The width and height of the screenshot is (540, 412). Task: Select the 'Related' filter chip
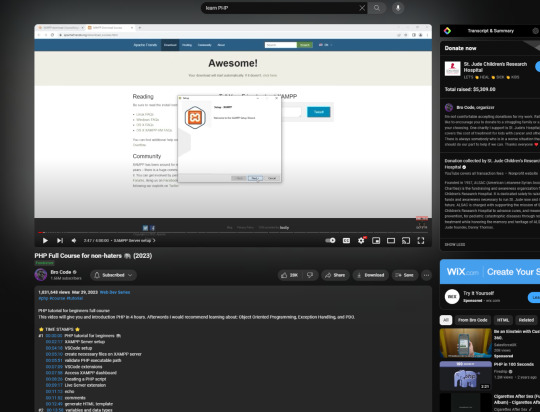[526, 320]
